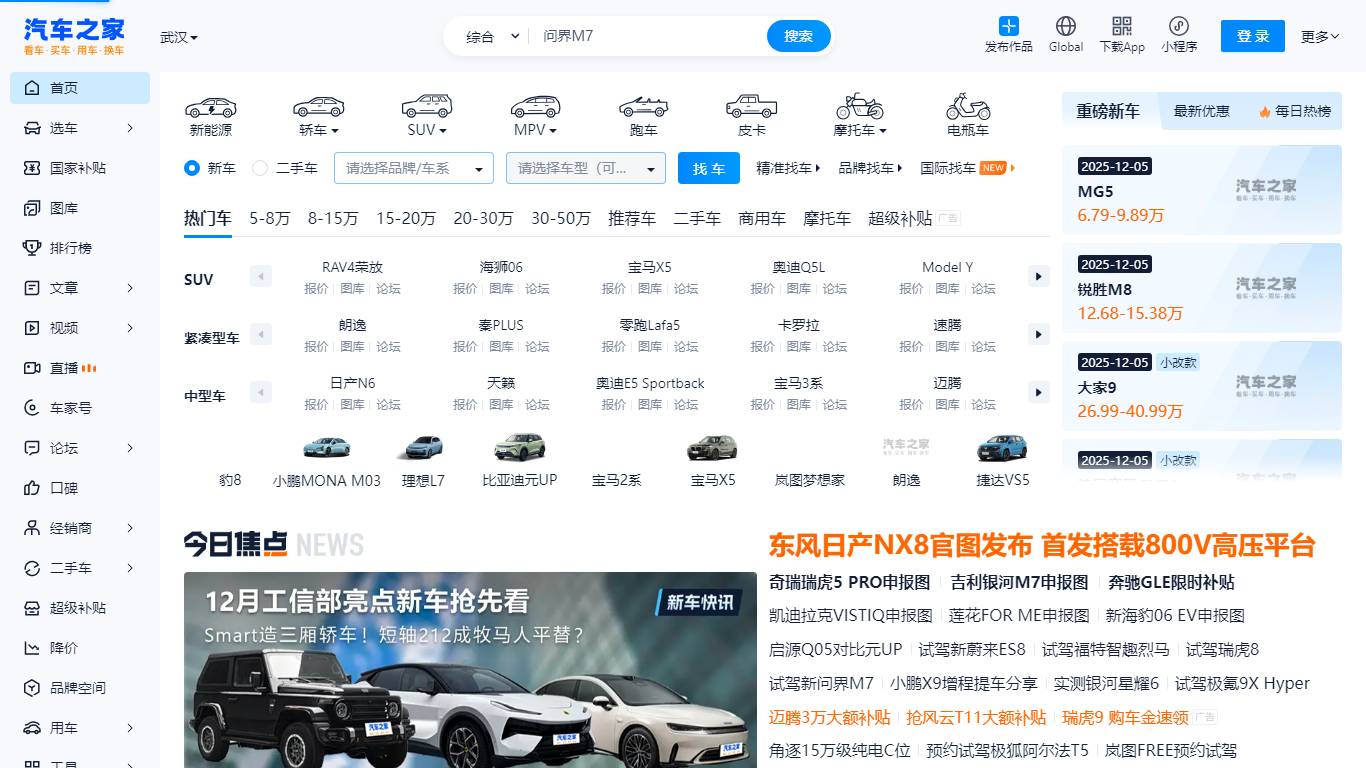Screen dimensions: 1366x768
Task: Select the 新车 radio button
Action: click(x=191, y=168)
